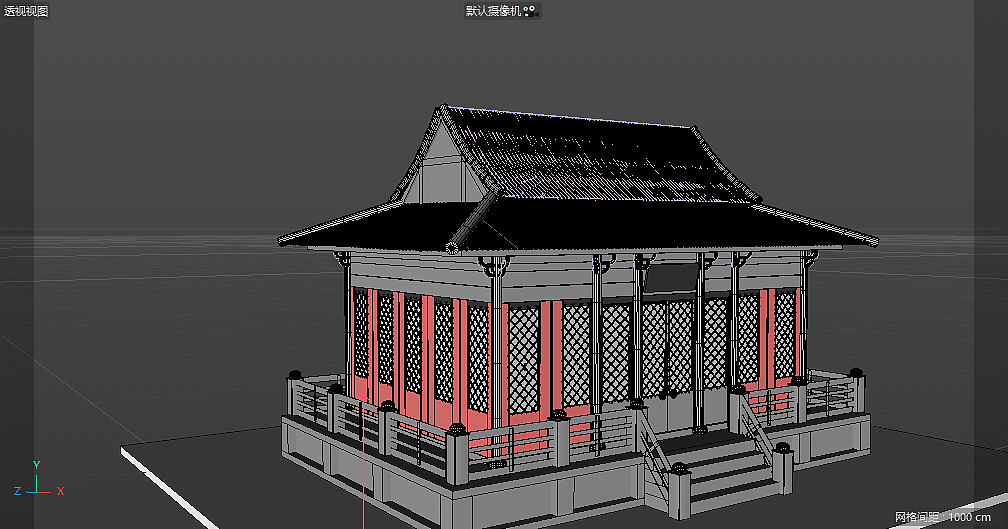Click the red X axis label of the gizmo
The width and height of the screenshot is (1008, 529).
[60, 491]
